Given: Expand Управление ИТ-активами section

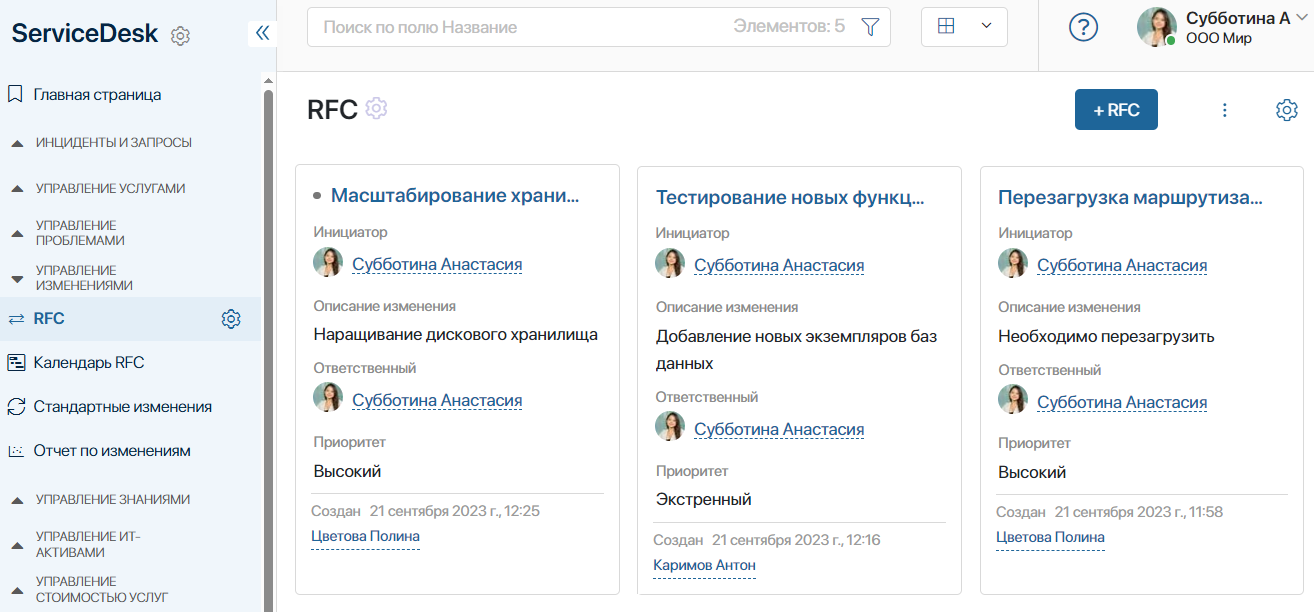Looking at the screenshot, I should pyautogui.click(x=88, y=544).
